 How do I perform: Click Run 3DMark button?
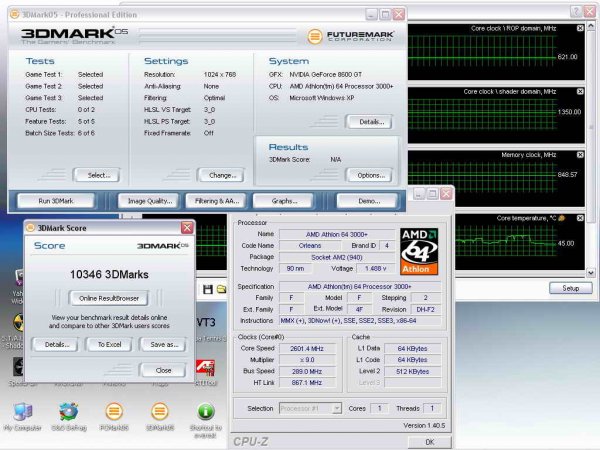coord(56,201)
